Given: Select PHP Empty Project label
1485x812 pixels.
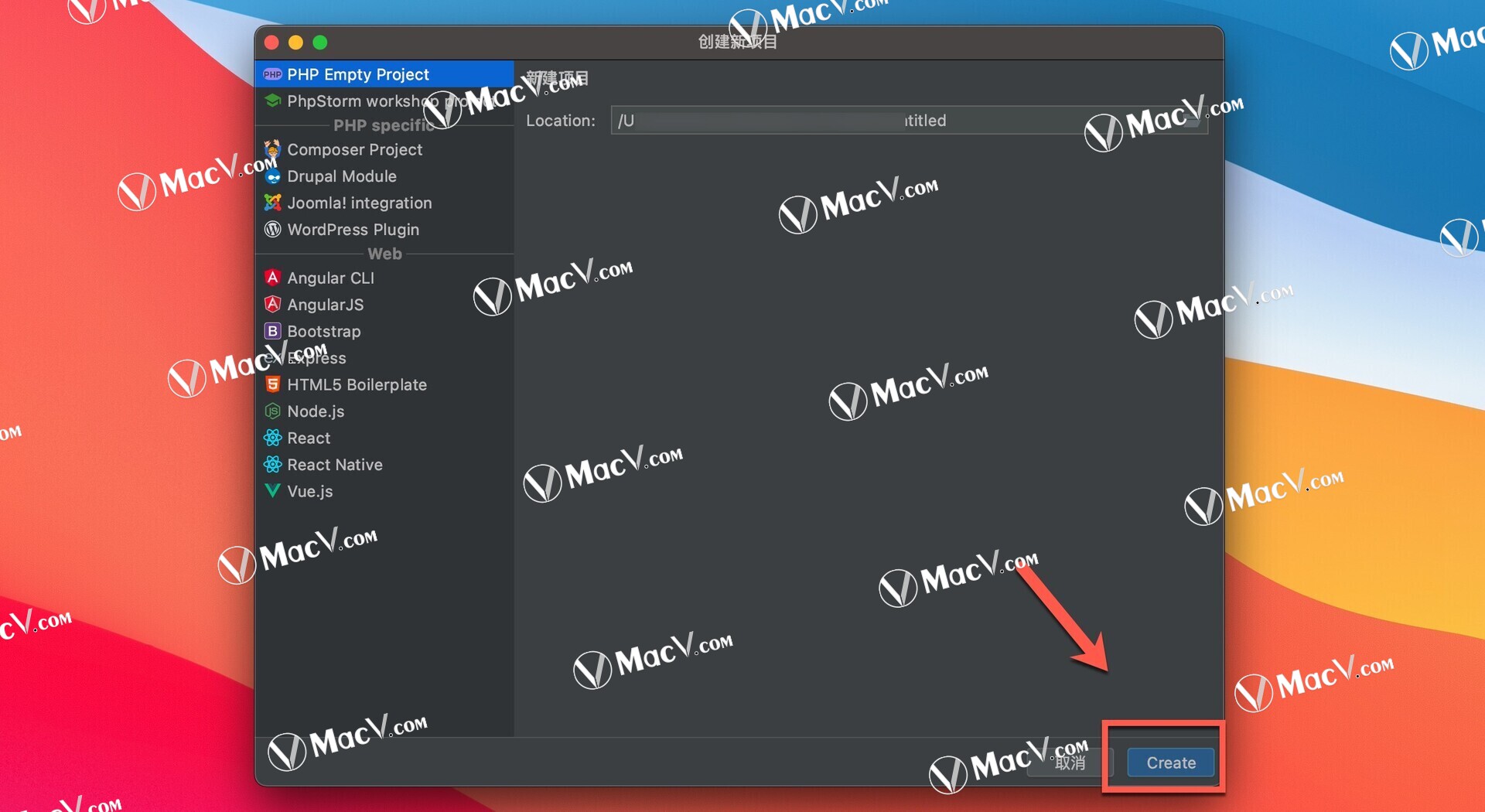Looking at the screenshot, I should tap(358, 74).
